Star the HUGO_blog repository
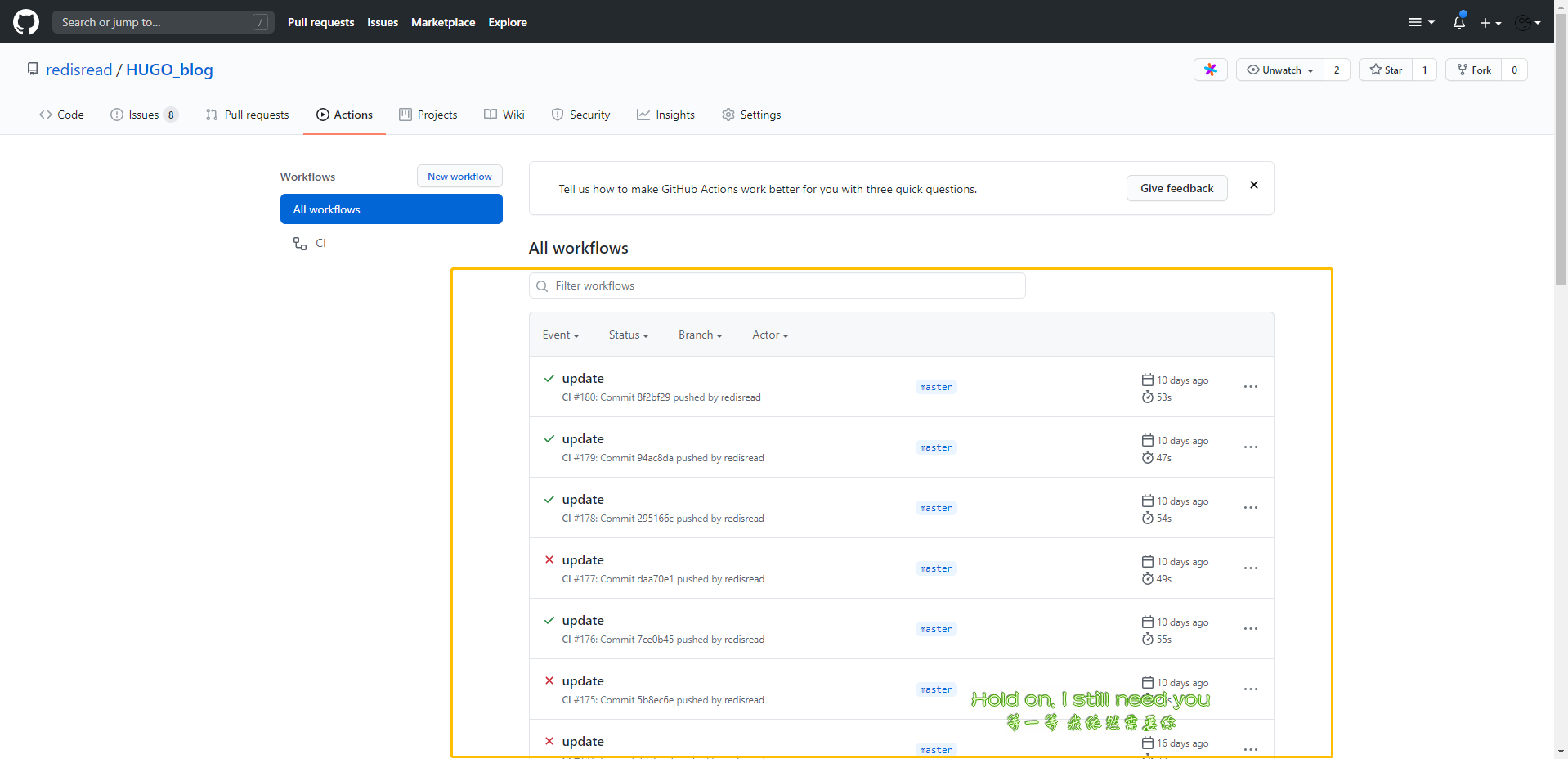 click(x=1386, y=70)
